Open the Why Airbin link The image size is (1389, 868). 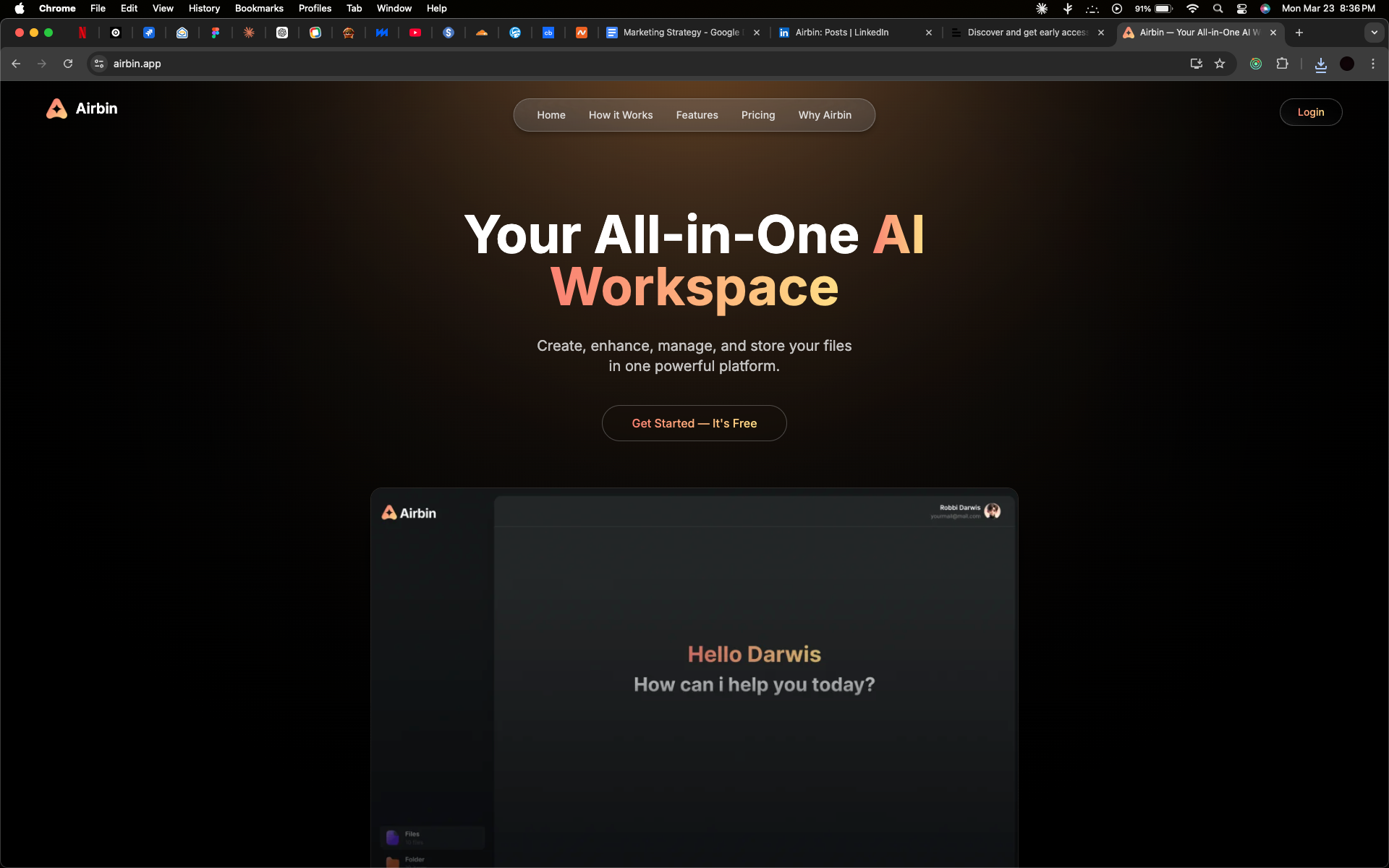[x=825, y=115]
